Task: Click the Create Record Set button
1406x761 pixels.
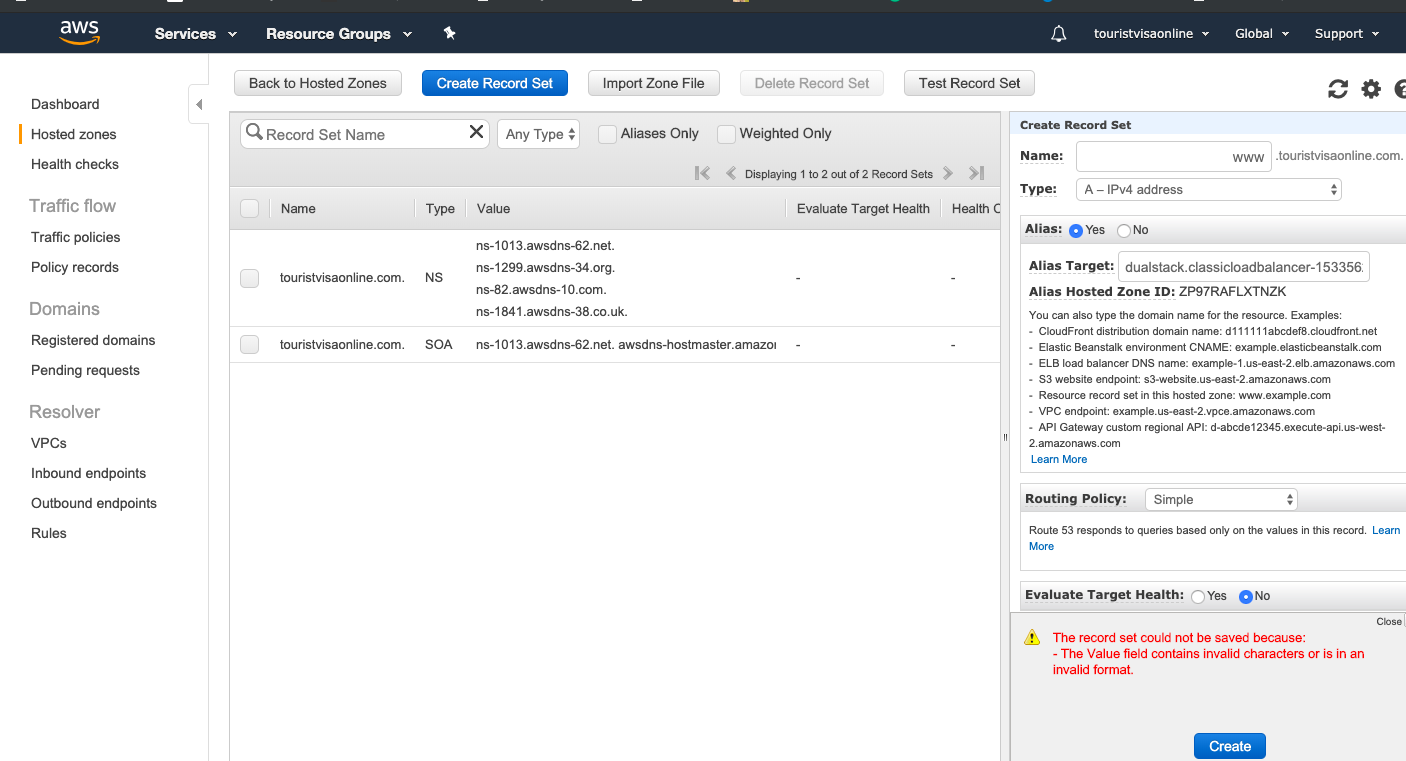Action: pos(495,83)
